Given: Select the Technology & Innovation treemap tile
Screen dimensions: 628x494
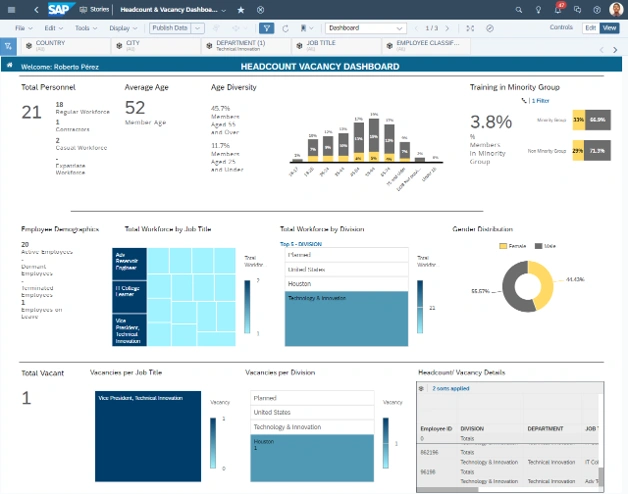Looking at the screenshot, I should pyautogui.click(x=346, y=317).
